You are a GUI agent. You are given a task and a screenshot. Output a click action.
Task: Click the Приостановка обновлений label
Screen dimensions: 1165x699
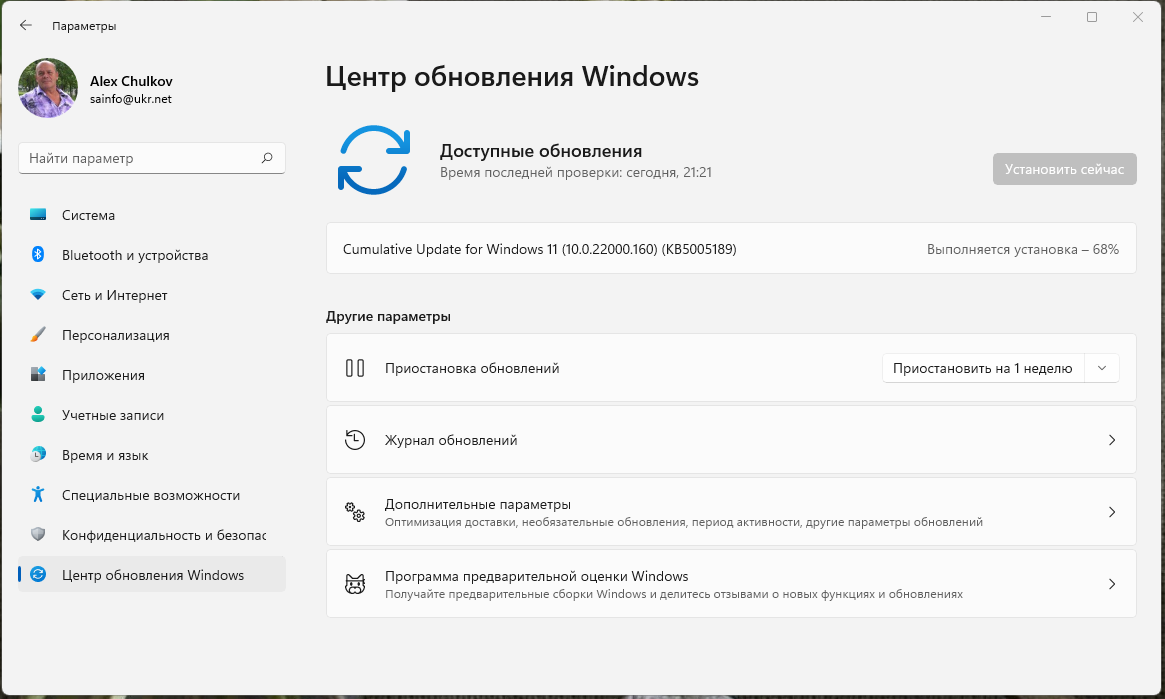coord(472,368)
